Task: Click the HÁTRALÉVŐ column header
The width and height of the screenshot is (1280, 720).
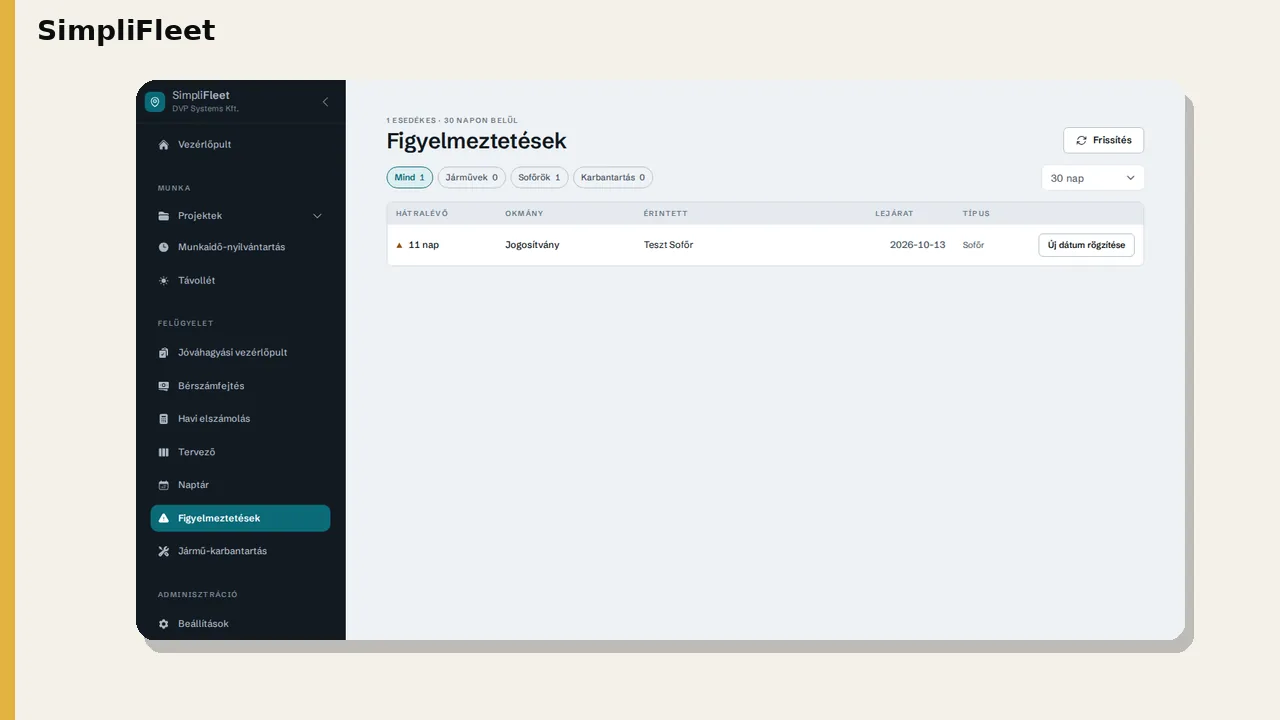Action: (422, 214)
